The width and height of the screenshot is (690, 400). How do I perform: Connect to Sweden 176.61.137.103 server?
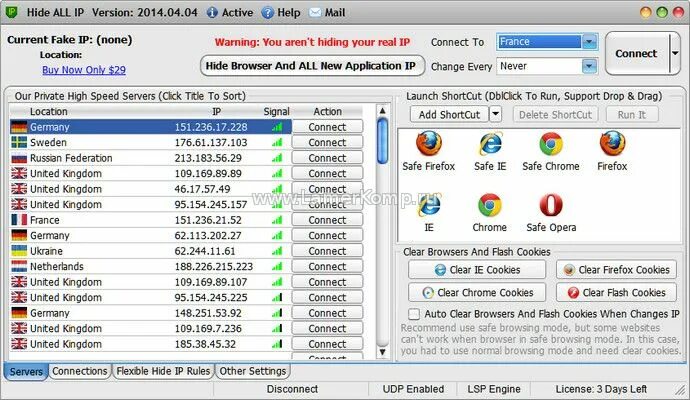point(327,142)
